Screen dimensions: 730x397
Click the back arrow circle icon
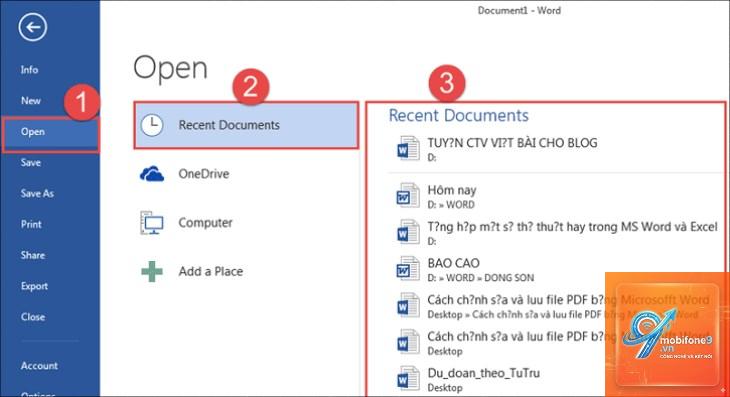[33, 27]
